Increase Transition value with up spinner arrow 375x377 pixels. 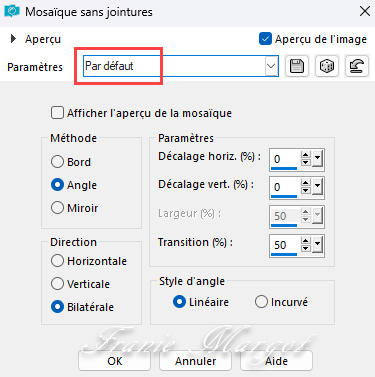(x=306, y=241)
